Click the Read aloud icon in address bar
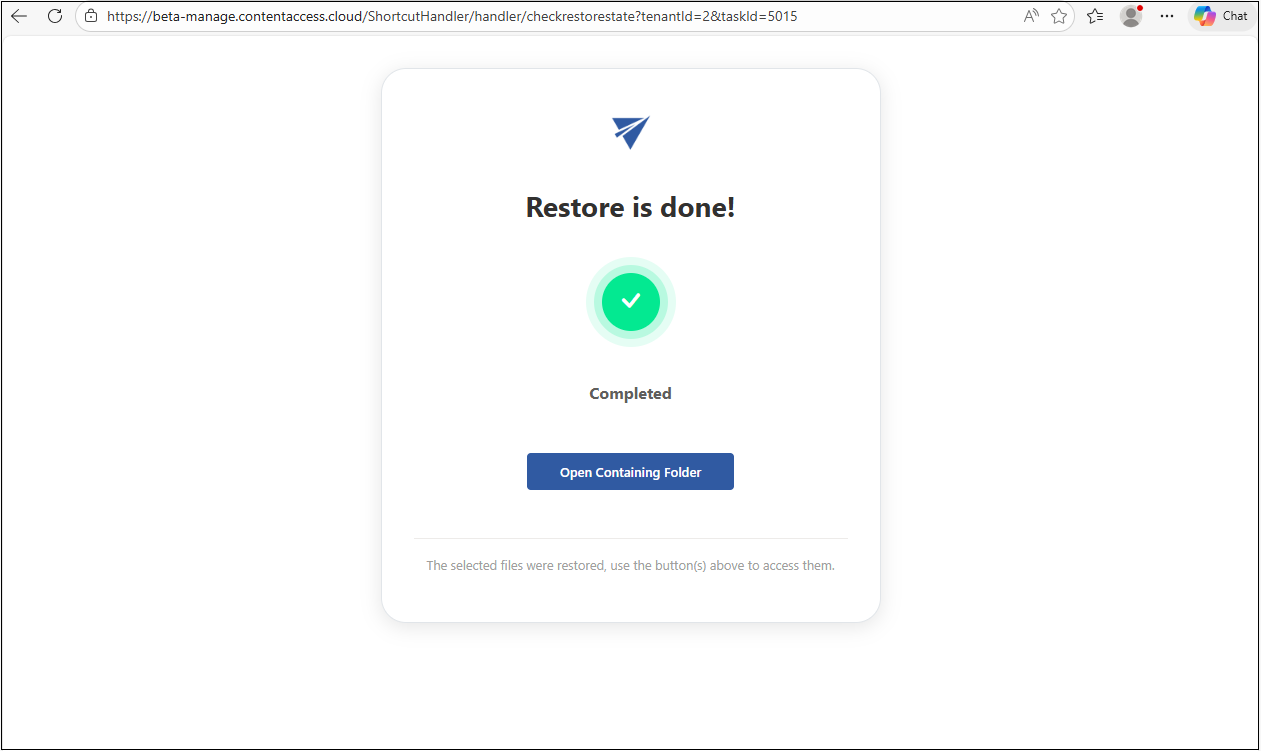Viewport: 1261px width, 751px height. [x=1031, y=16]
